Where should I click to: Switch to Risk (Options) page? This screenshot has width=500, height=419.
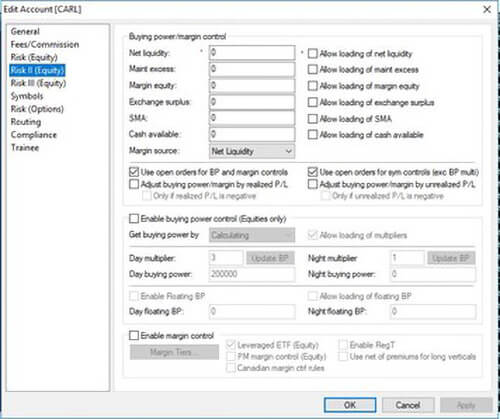pos(37,109)
